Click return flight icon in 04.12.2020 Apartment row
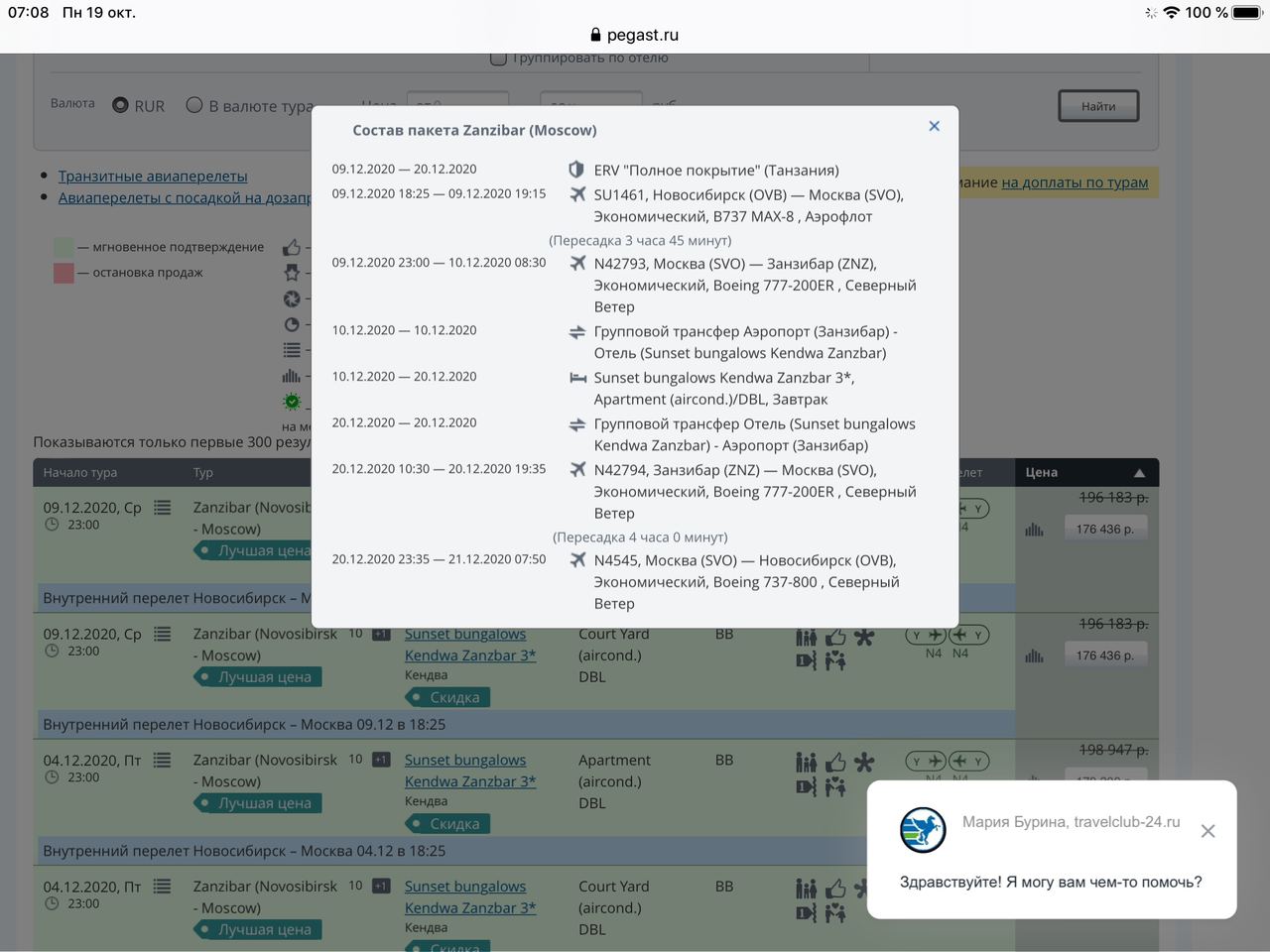1270x952 pixels. click(x=969, y=762)
